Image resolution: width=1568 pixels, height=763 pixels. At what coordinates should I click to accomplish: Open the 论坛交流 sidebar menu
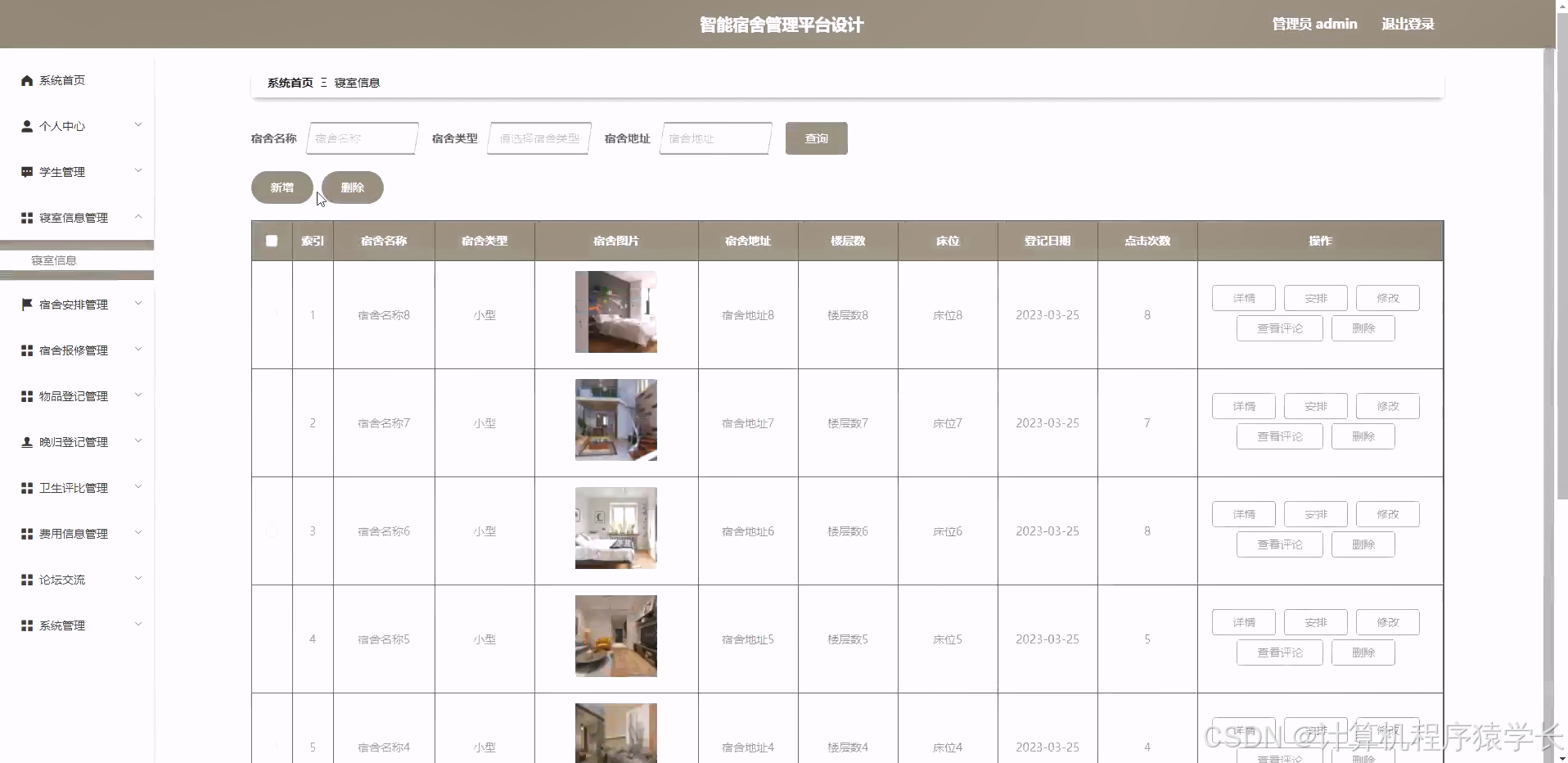tap(77, 580)
